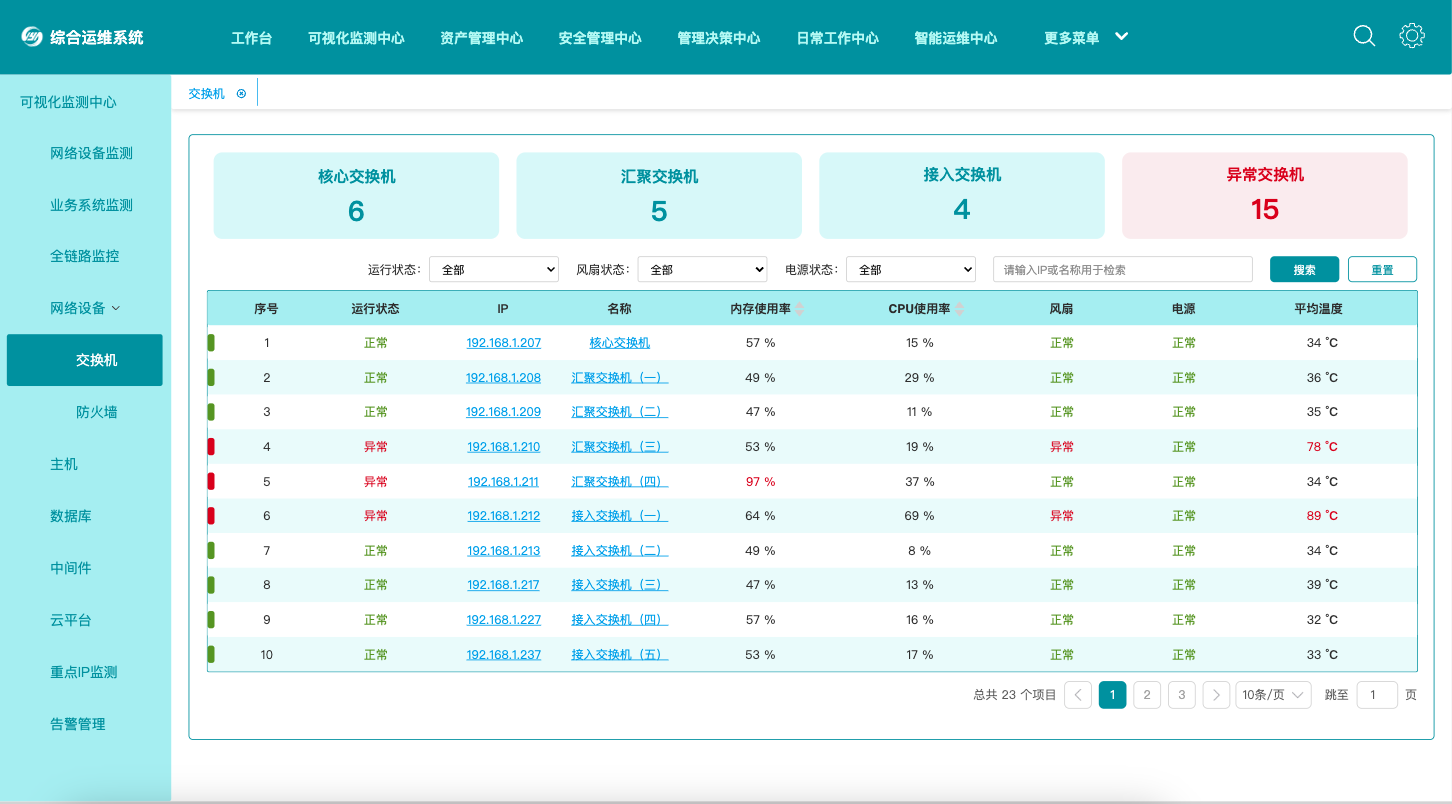Click sidebar heading 可视化监测中心

(68, 102)
